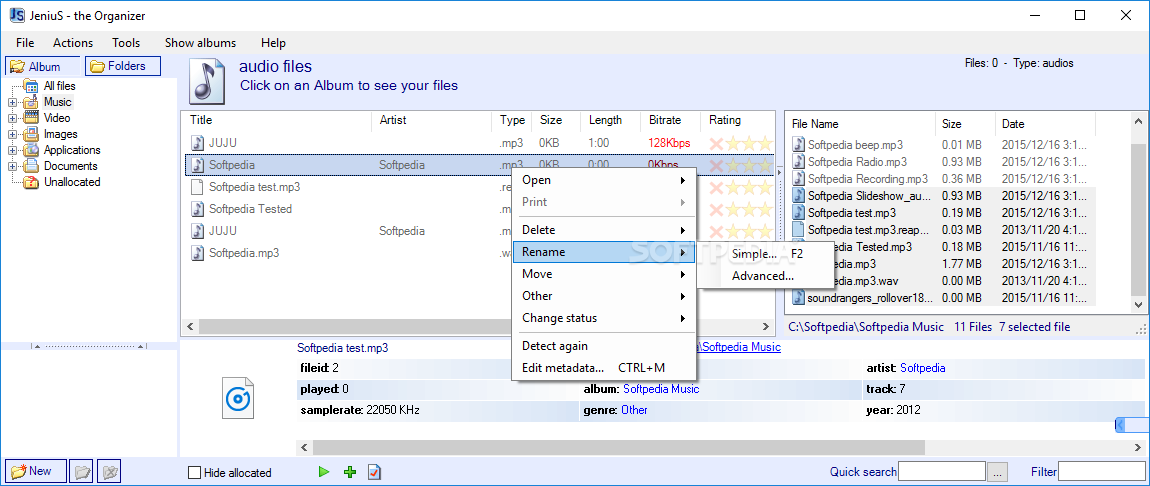Click the New album button

(x=35, y=471)
